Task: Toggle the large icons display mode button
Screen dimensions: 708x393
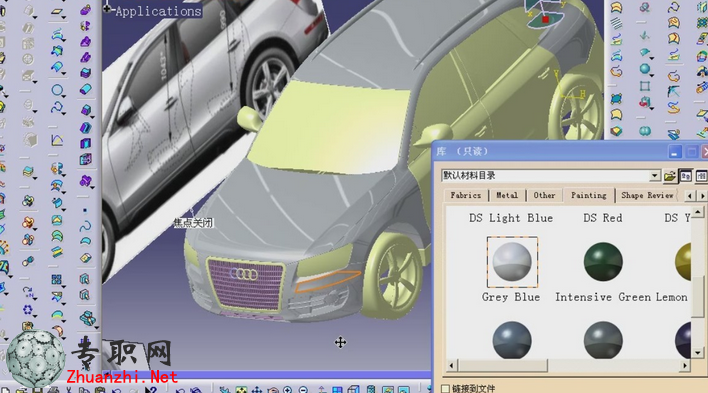Action: (x=686, y=176)
